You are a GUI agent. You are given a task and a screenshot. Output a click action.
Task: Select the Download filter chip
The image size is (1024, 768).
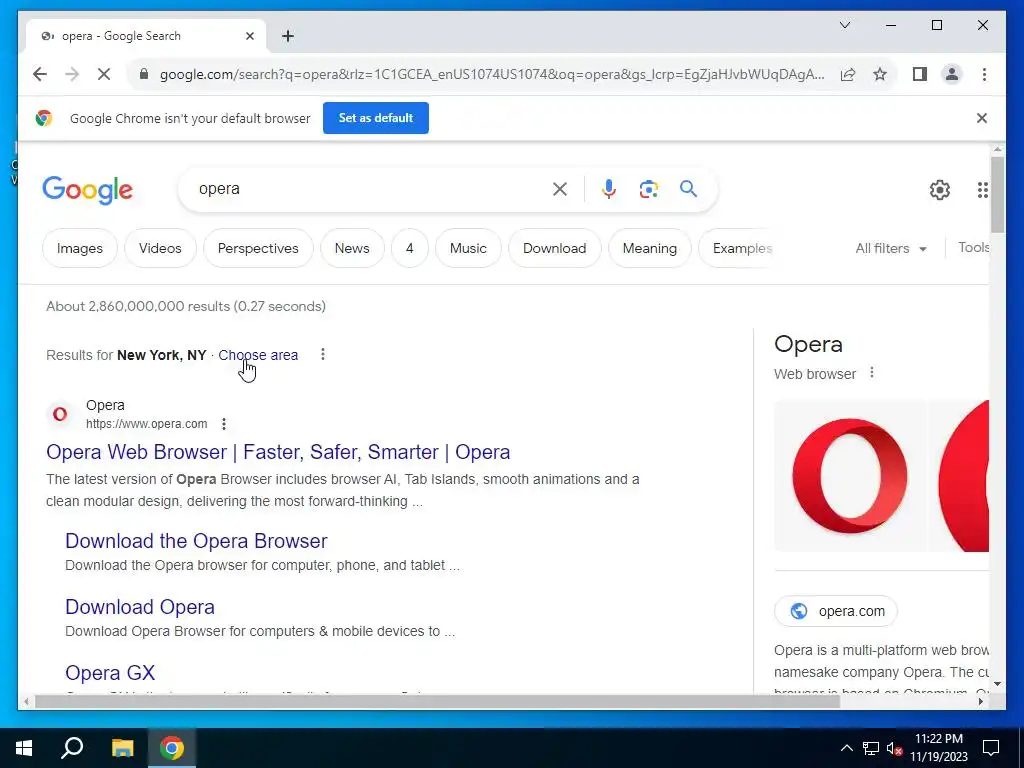click(x=554, y=248)
